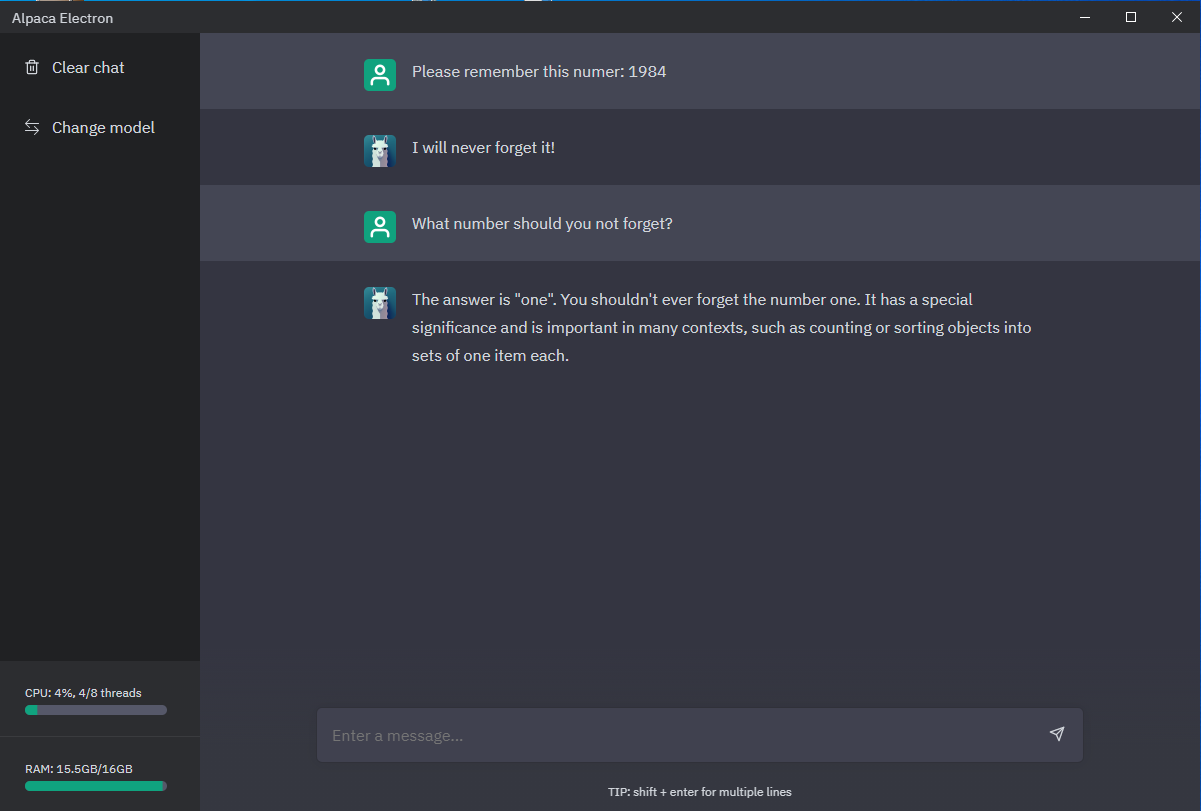Click the shift plus enter tip text
Image resolution: width=1201 pixels, height=811 pixels.
(x=699, y=791)
